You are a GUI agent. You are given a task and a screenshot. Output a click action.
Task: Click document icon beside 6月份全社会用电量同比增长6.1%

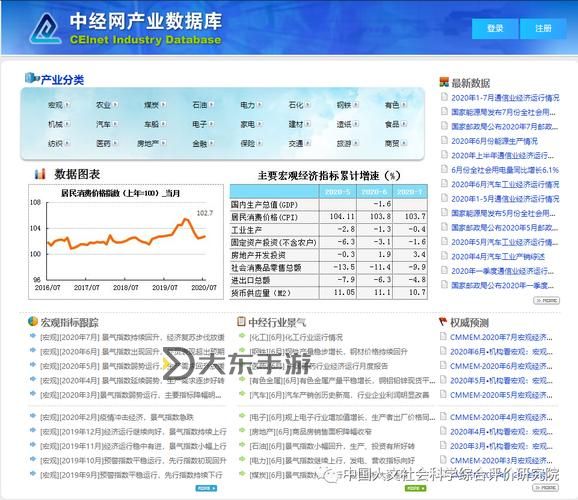[444, 169]
